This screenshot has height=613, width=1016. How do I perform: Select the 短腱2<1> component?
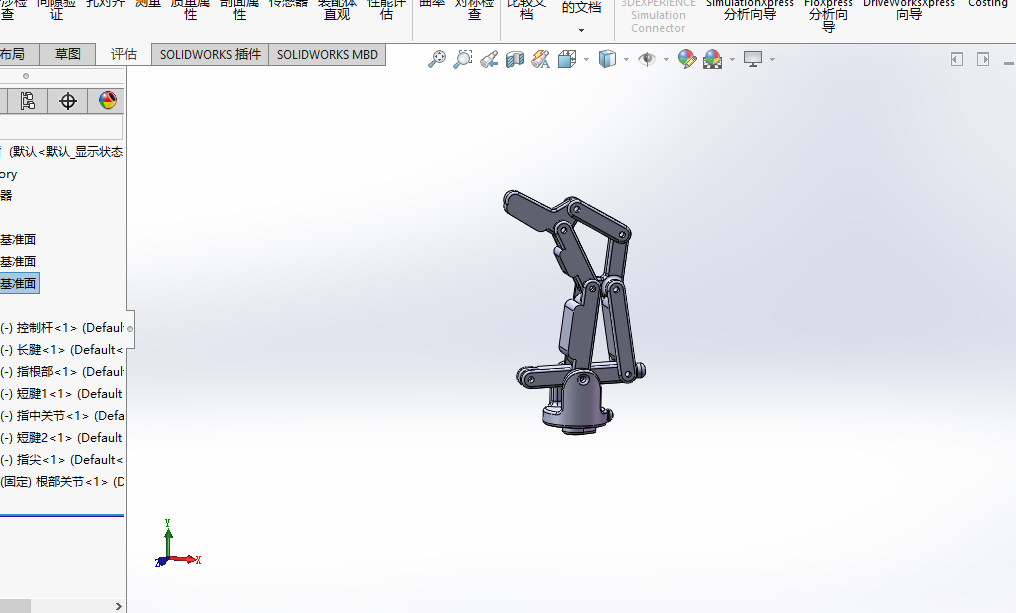(62, 438)
